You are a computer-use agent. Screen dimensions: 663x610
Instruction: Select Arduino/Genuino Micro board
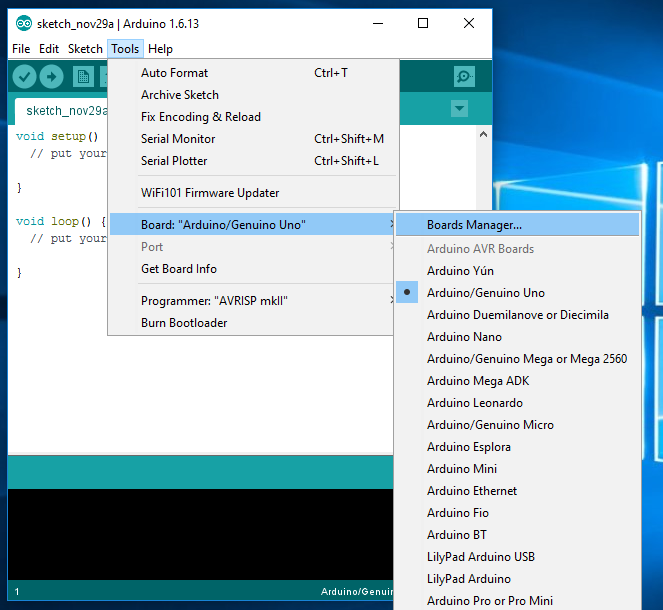pyautogui.click(x=517, y=424)
